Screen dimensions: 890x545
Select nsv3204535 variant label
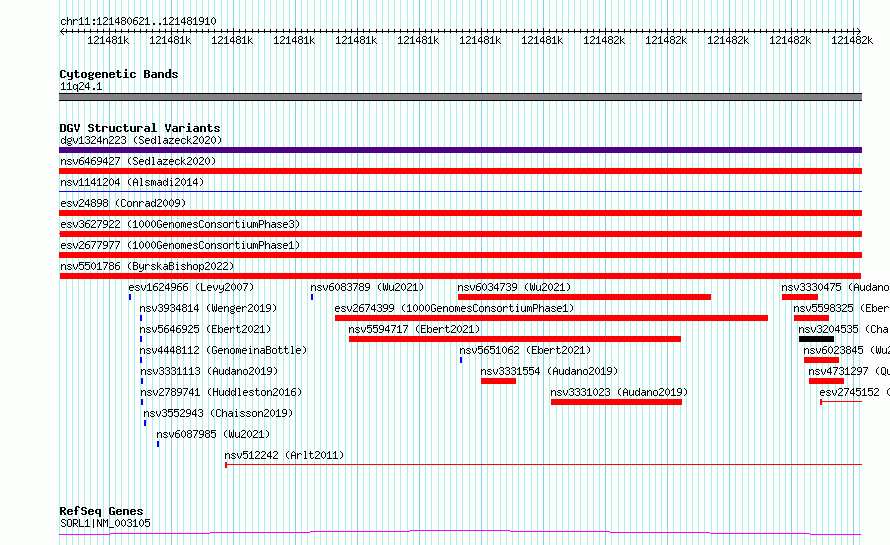click(x=844, y=329)
